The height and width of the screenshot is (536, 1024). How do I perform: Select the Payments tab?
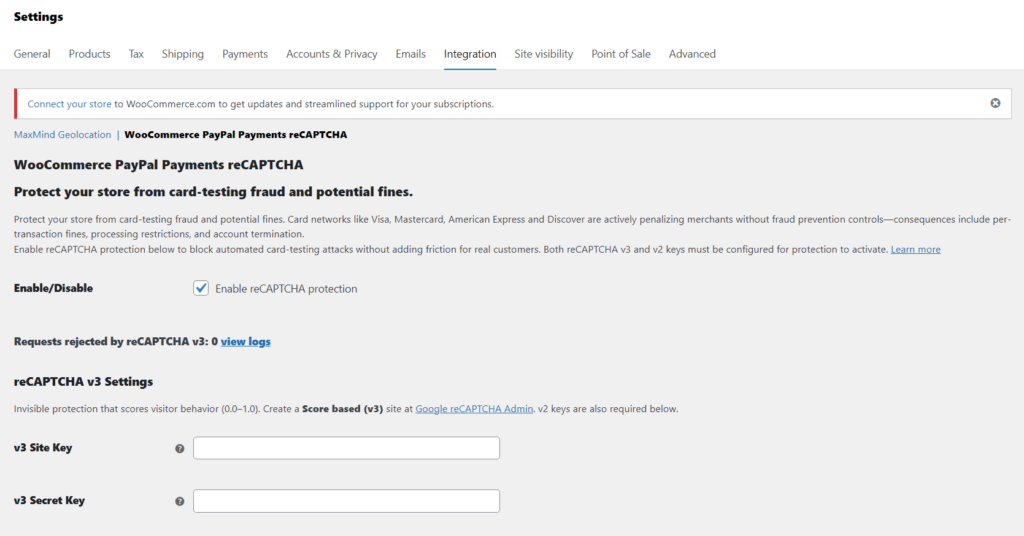click(245, 54)
